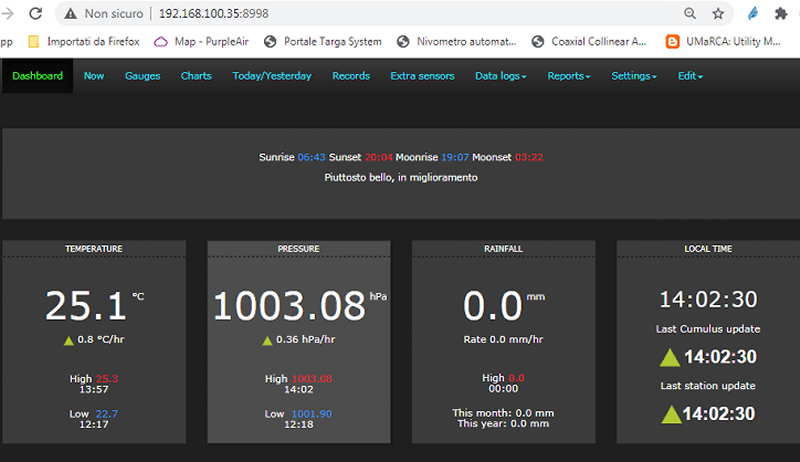Click the 0.0 mm rainfall reading

pos(493,306)
